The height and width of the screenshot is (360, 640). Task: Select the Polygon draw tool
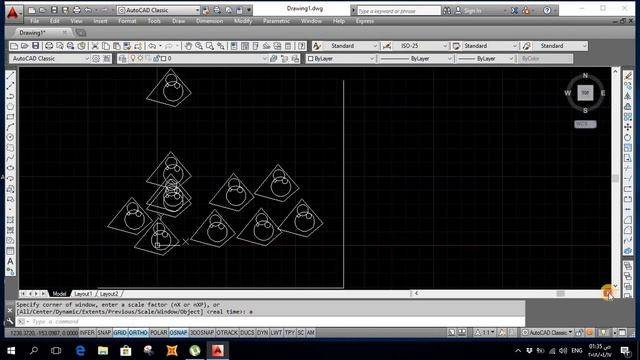(11, 107)
